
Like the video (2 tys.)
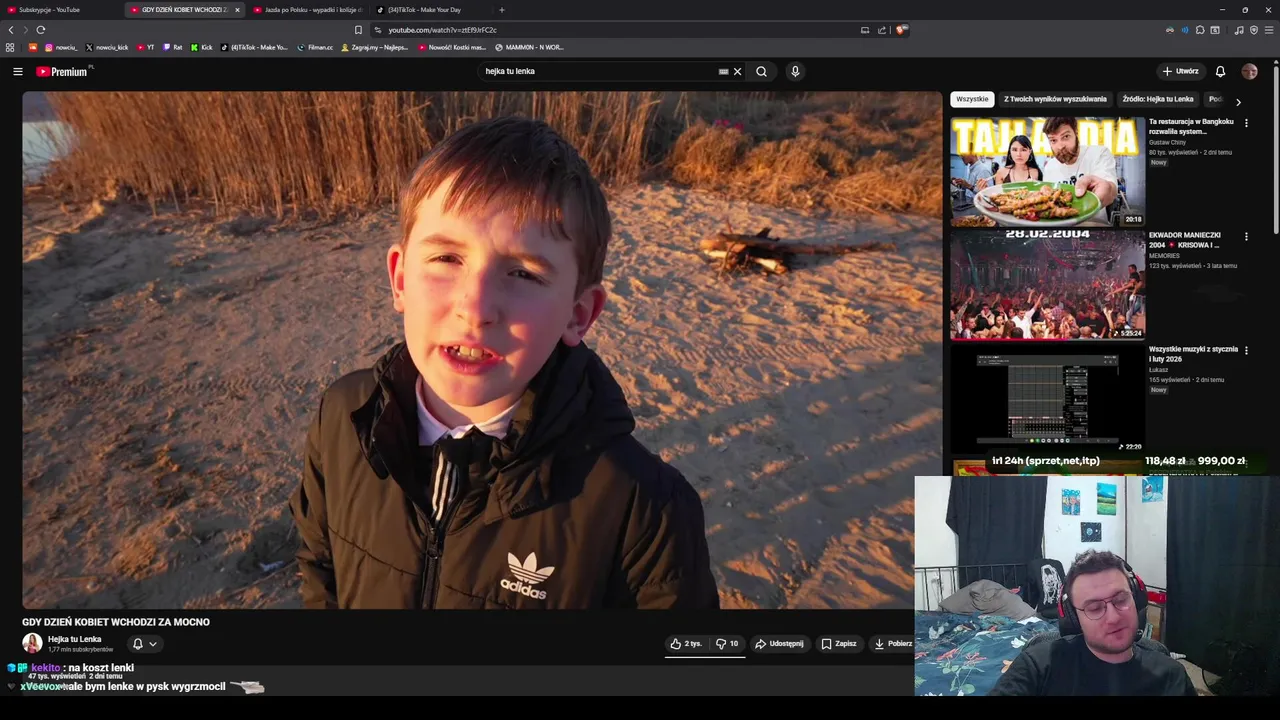coord(686,644)
